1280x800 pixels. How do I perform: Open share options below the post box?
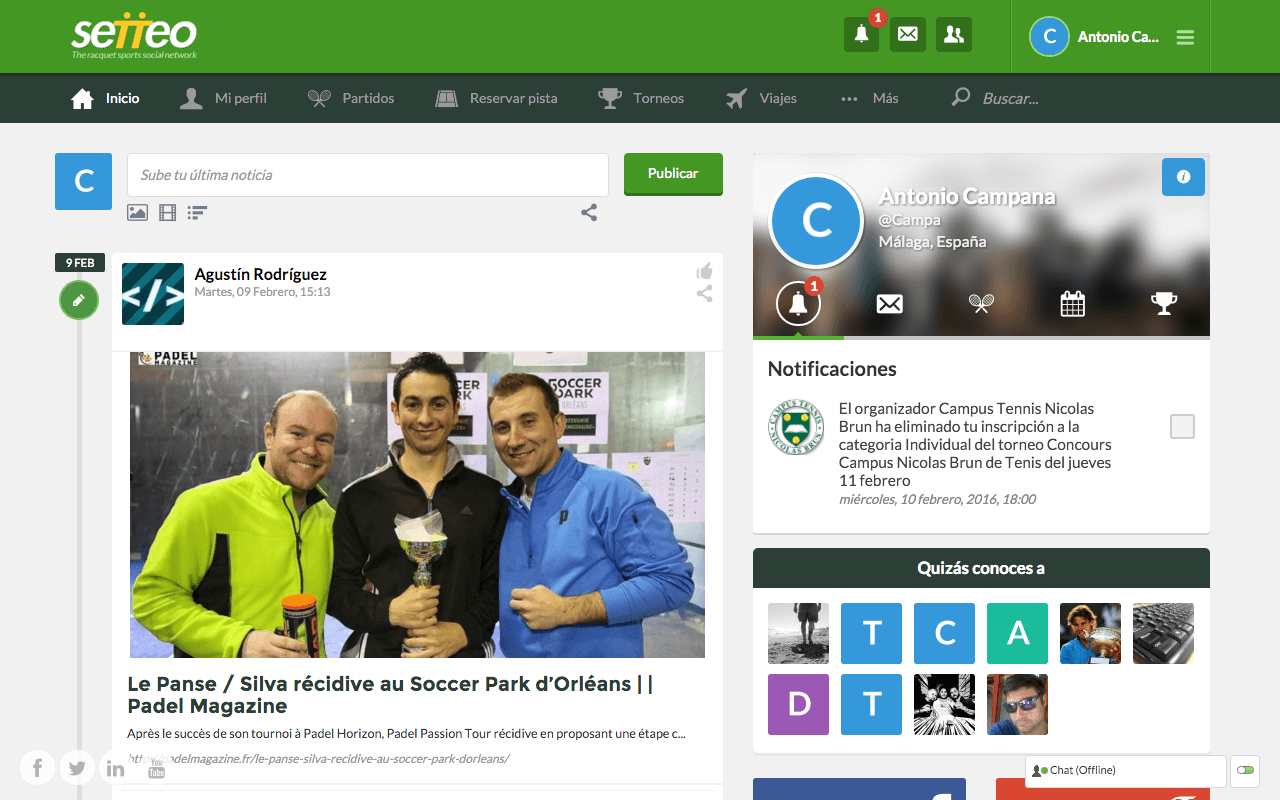point(589,212)
